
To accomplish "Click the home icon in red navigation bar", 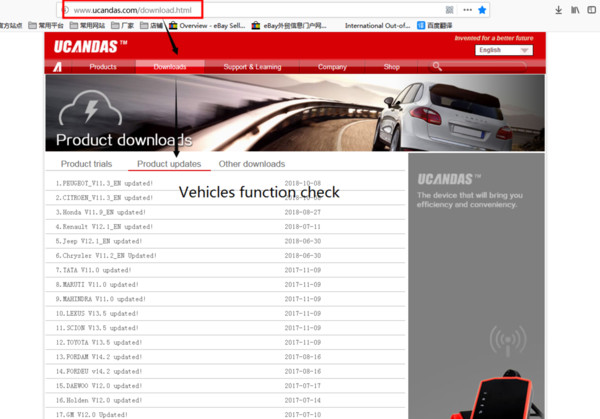I will [x=57, y=67].
